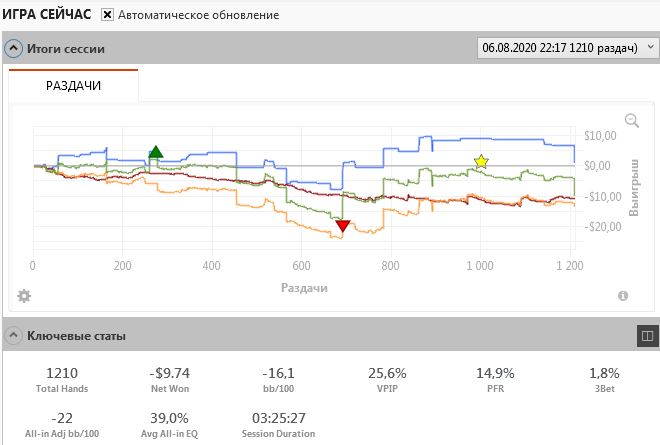Click the chart info icon
The width and height of the screenshot is (660, 445).
point(623,296)
